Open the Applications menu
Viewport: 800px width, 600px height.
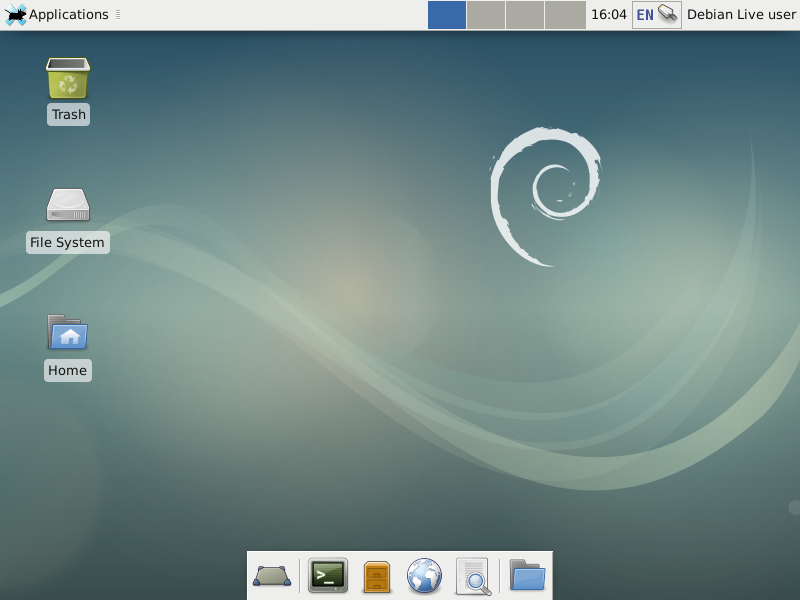point(67,15)
